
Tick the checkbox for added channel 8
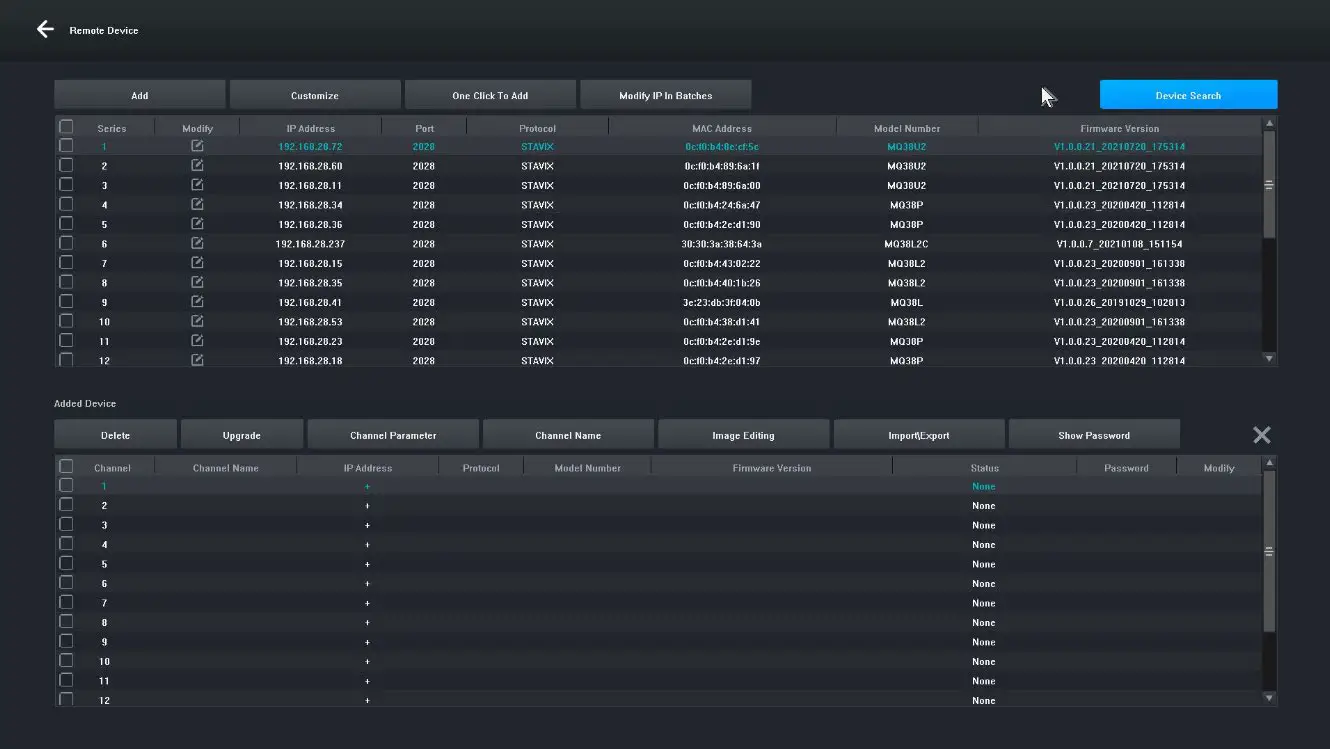(66, 622)
